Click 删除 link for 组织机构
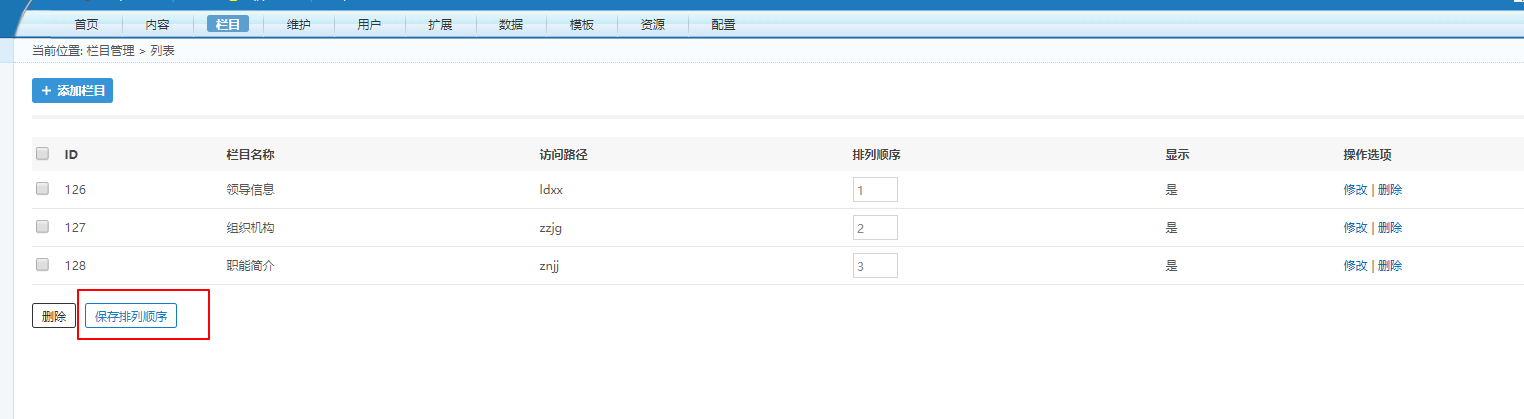 coord(1390,227)
